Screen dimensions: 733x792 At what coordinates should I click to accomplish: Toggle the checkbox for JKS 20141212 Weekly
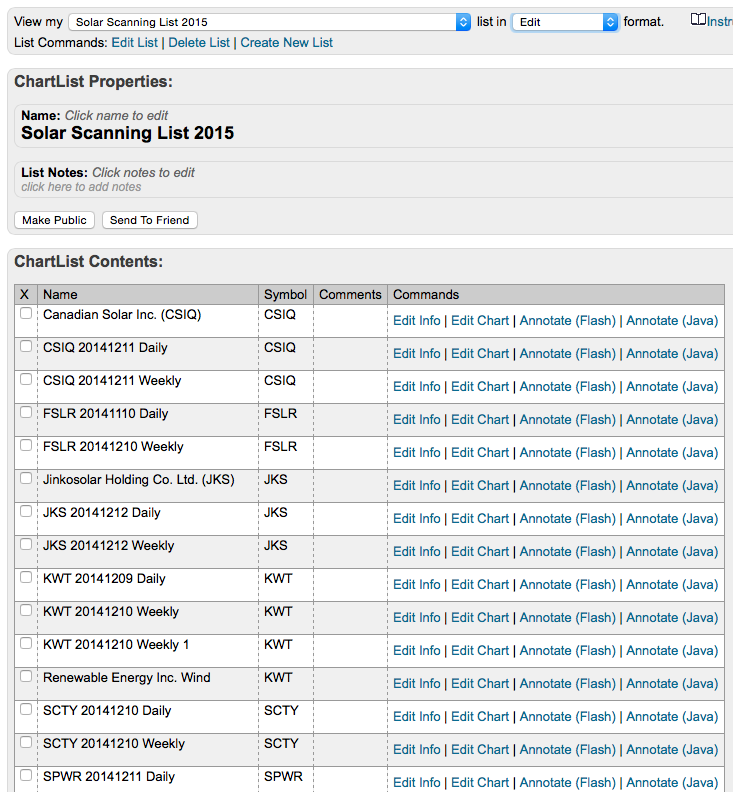[26, 545]
